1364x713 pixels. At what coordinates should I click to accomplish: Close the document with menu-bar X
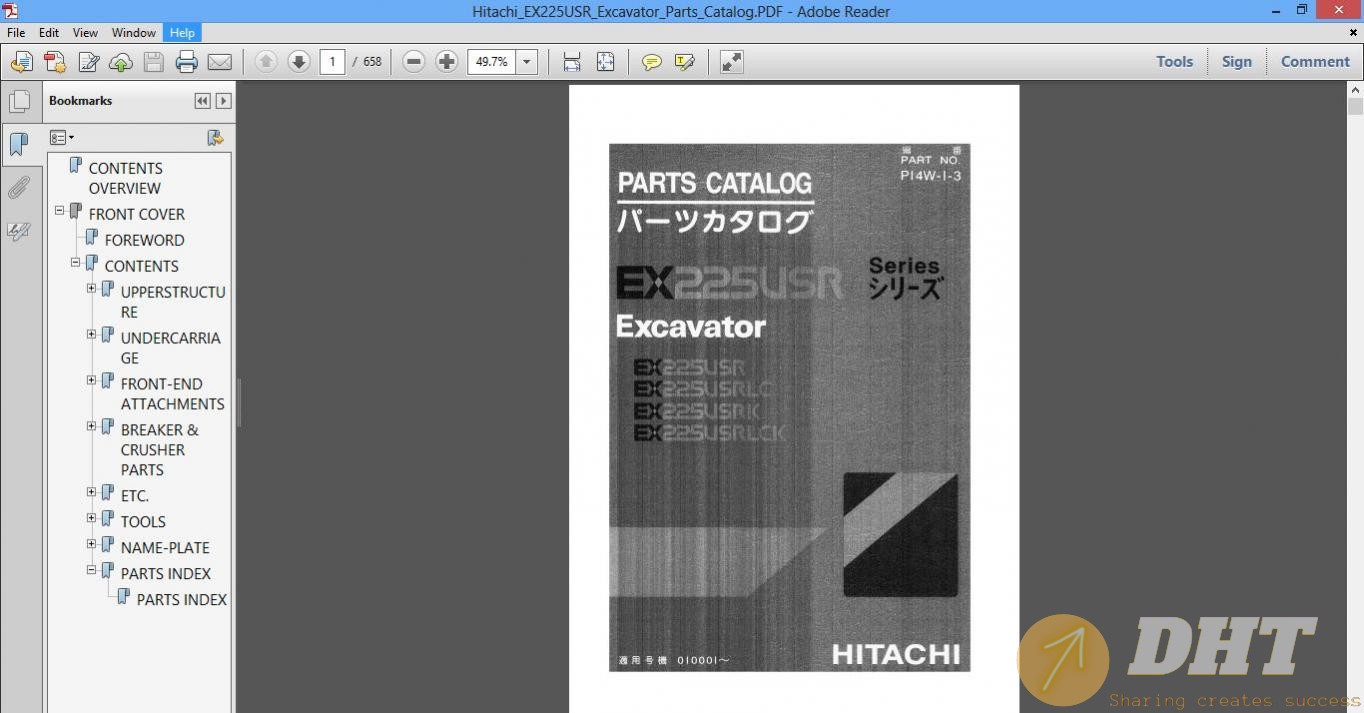point(1353,33)
